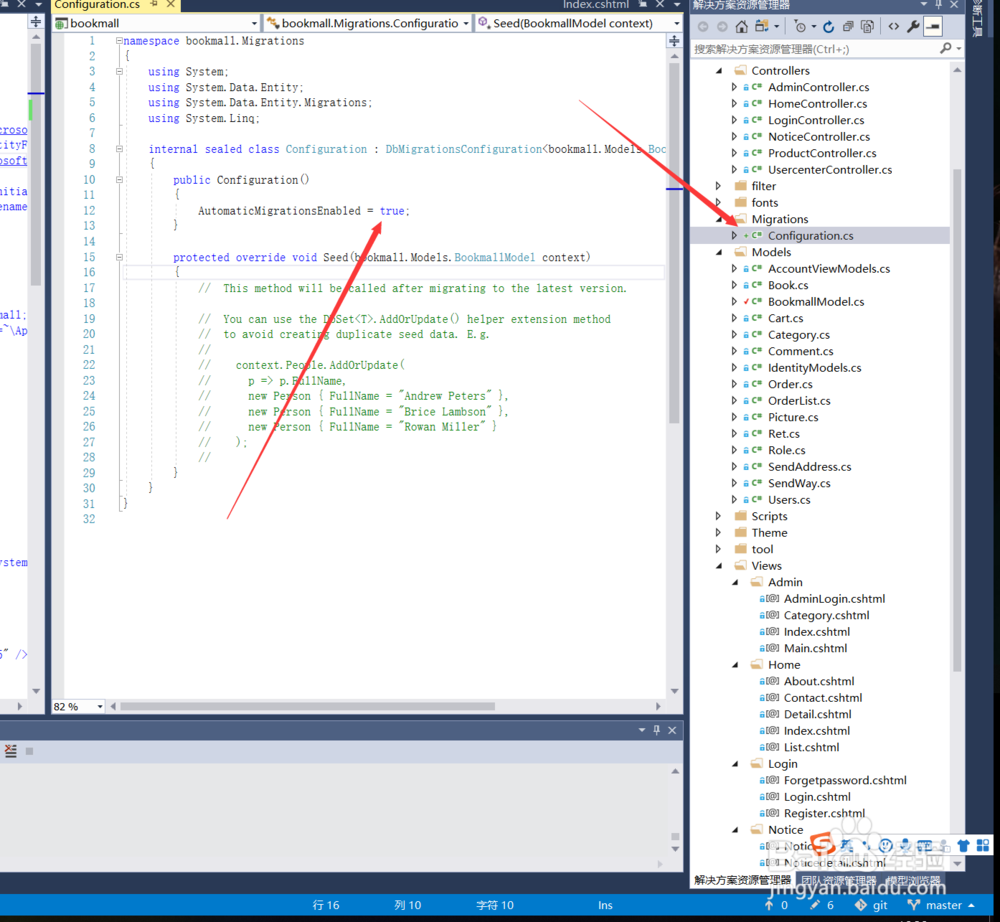1000x922 pixels.
Task: Toggle Sogou English/Chinese mode button
Action: pyautogui.click(x=846, y=846)
